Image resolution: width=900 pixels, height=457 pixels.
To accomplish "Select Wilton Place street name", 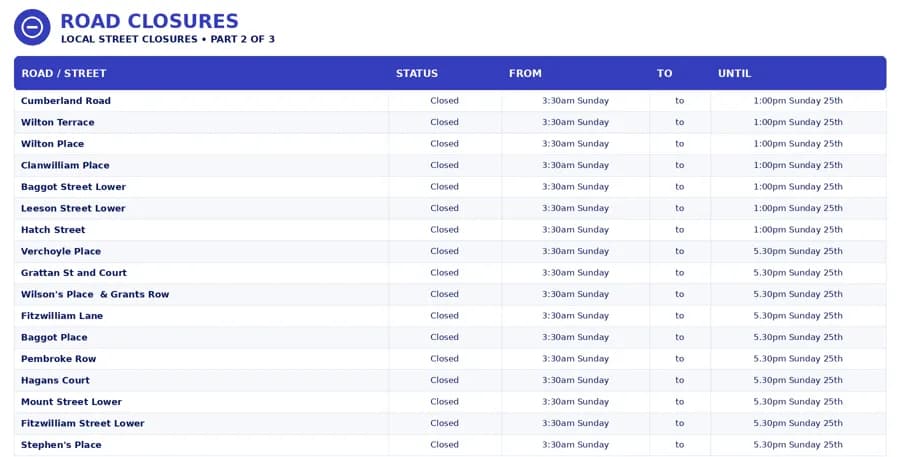I will coord(52,144).
